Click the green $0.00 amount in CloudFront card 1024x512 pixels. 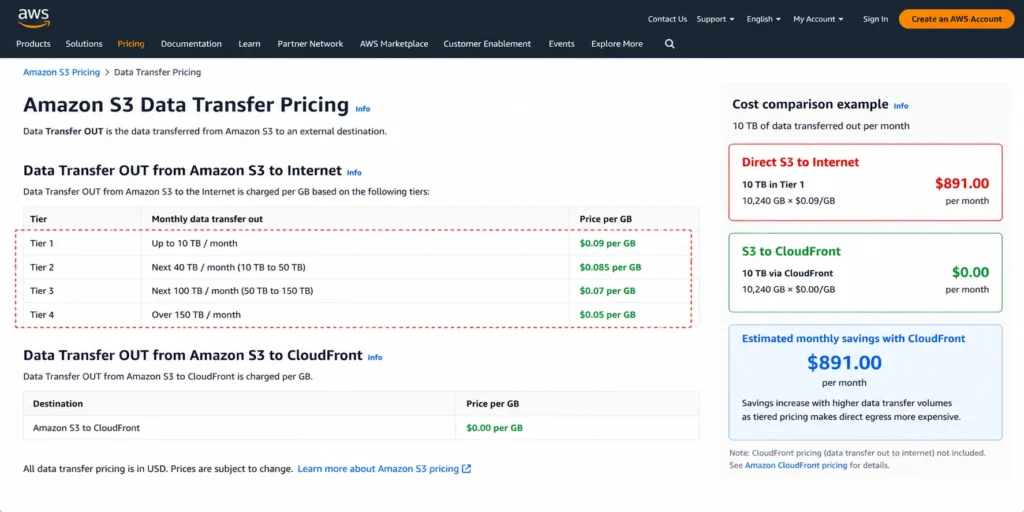coord(970,272)
